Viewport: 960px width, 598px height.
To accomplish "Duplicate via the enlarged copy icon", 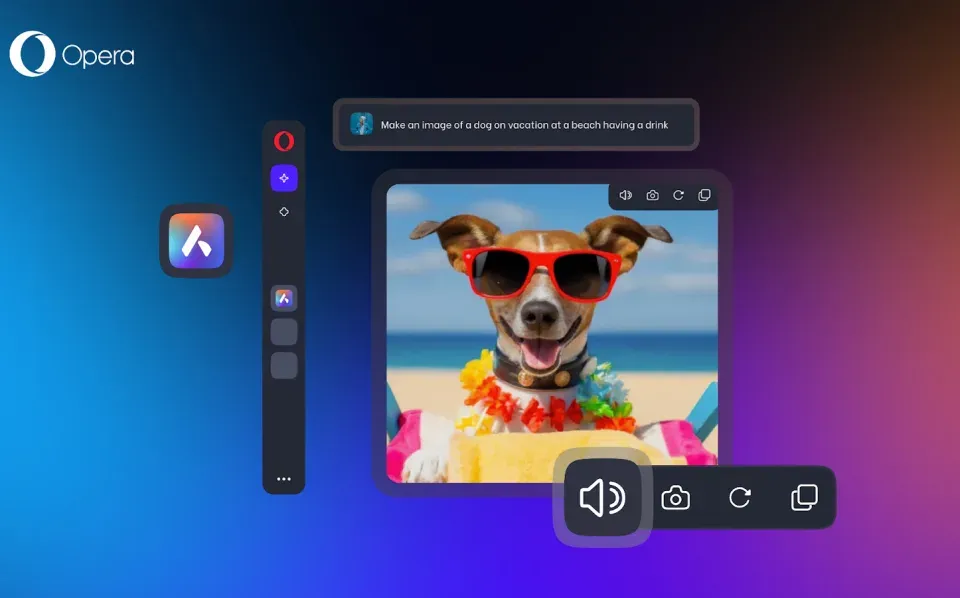I will (804, 497).
